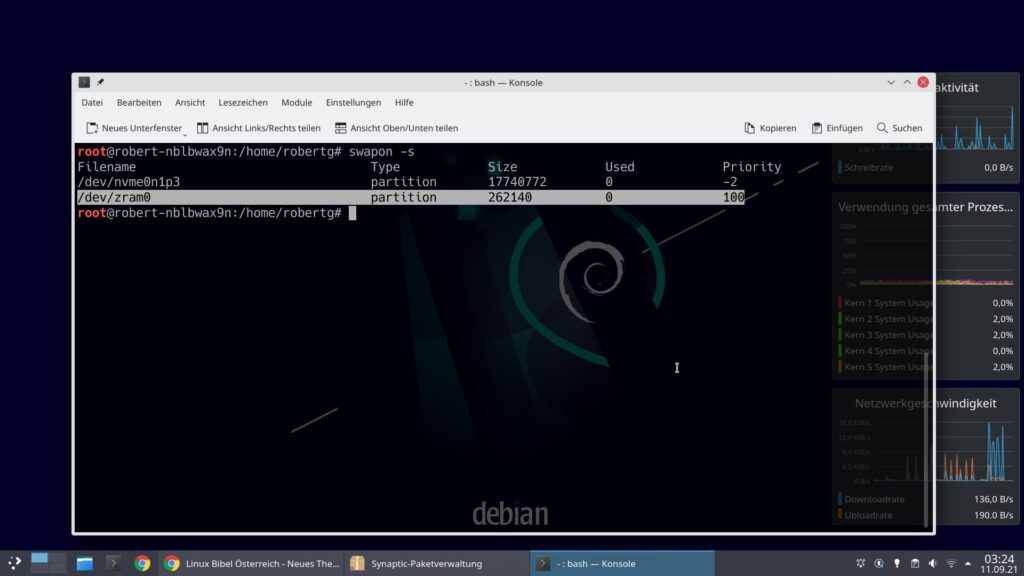Click the highlighted /dev/zram0 line
Image resolution: width=1024 pixels, height=576 pixels.
coord(411,197)
